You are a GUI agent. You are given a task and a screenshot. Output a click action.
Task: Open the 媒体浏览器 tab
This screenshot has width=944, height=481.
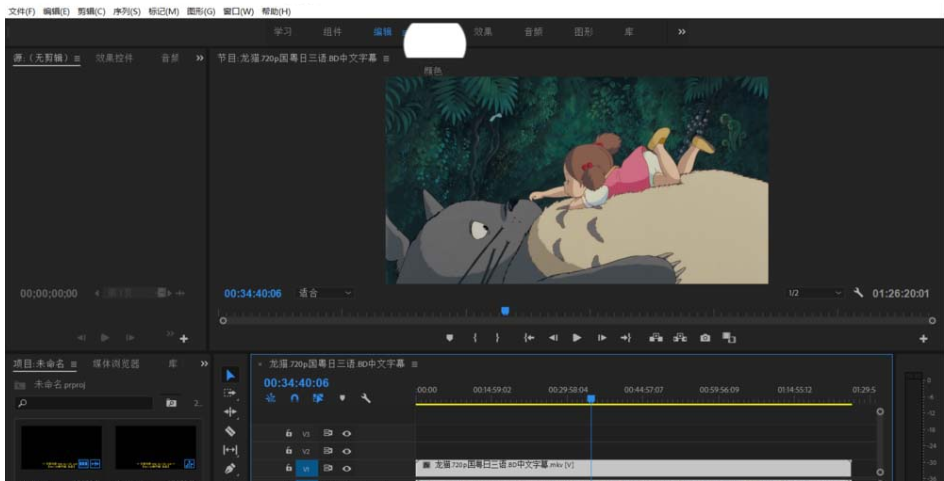(x=116, y=364)
